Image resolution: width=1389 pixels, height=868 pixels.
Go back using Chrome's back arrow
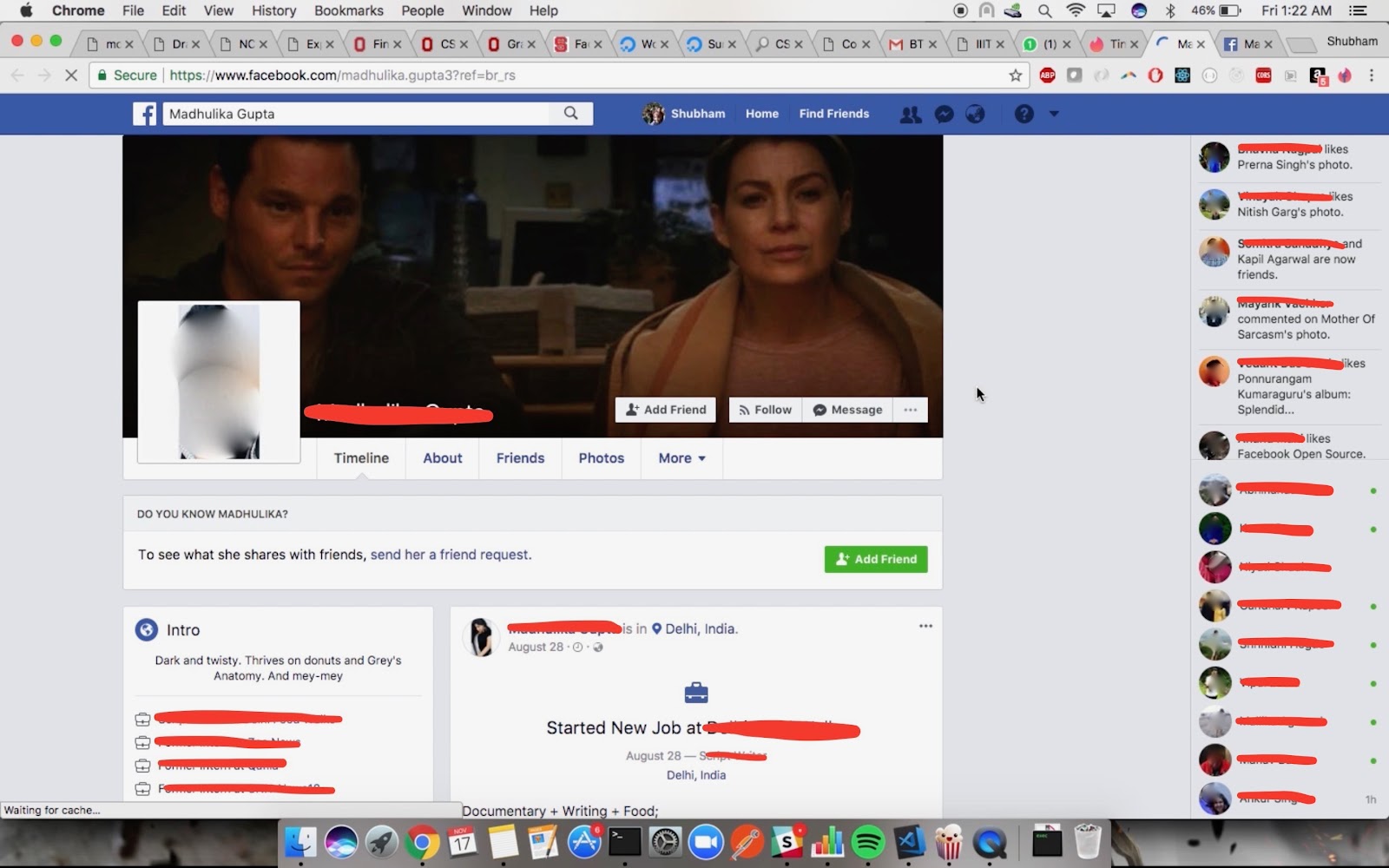pyautogui.click(x=17, y=76)
